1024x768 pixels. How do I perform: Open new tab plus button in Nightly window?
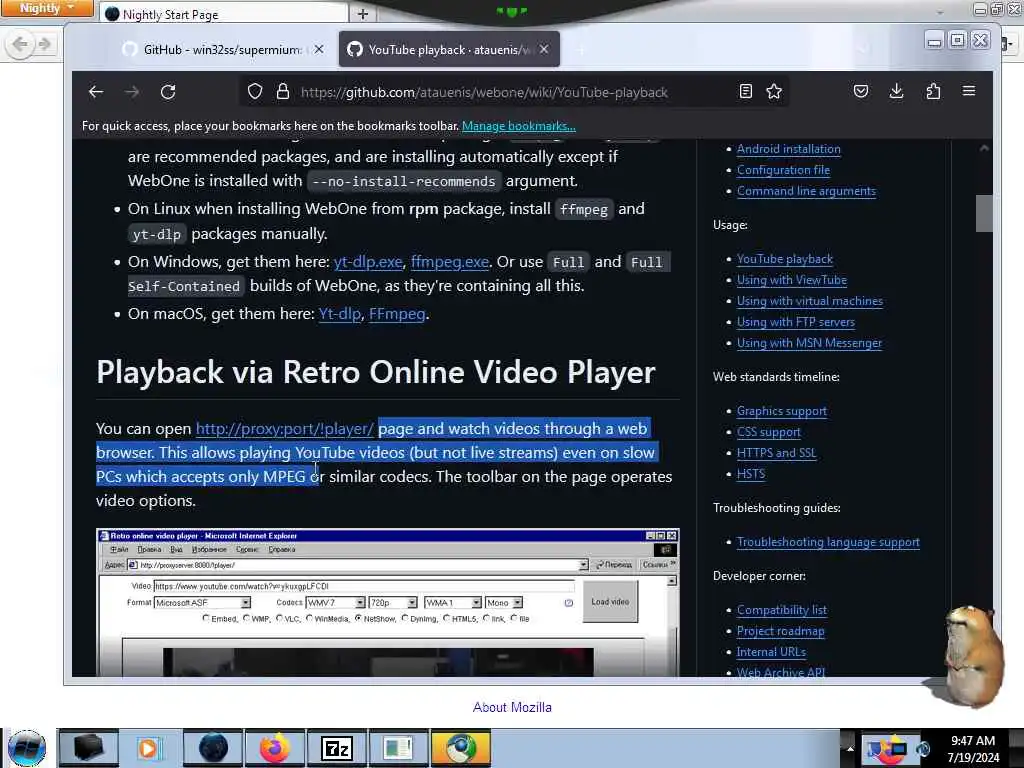363,14
